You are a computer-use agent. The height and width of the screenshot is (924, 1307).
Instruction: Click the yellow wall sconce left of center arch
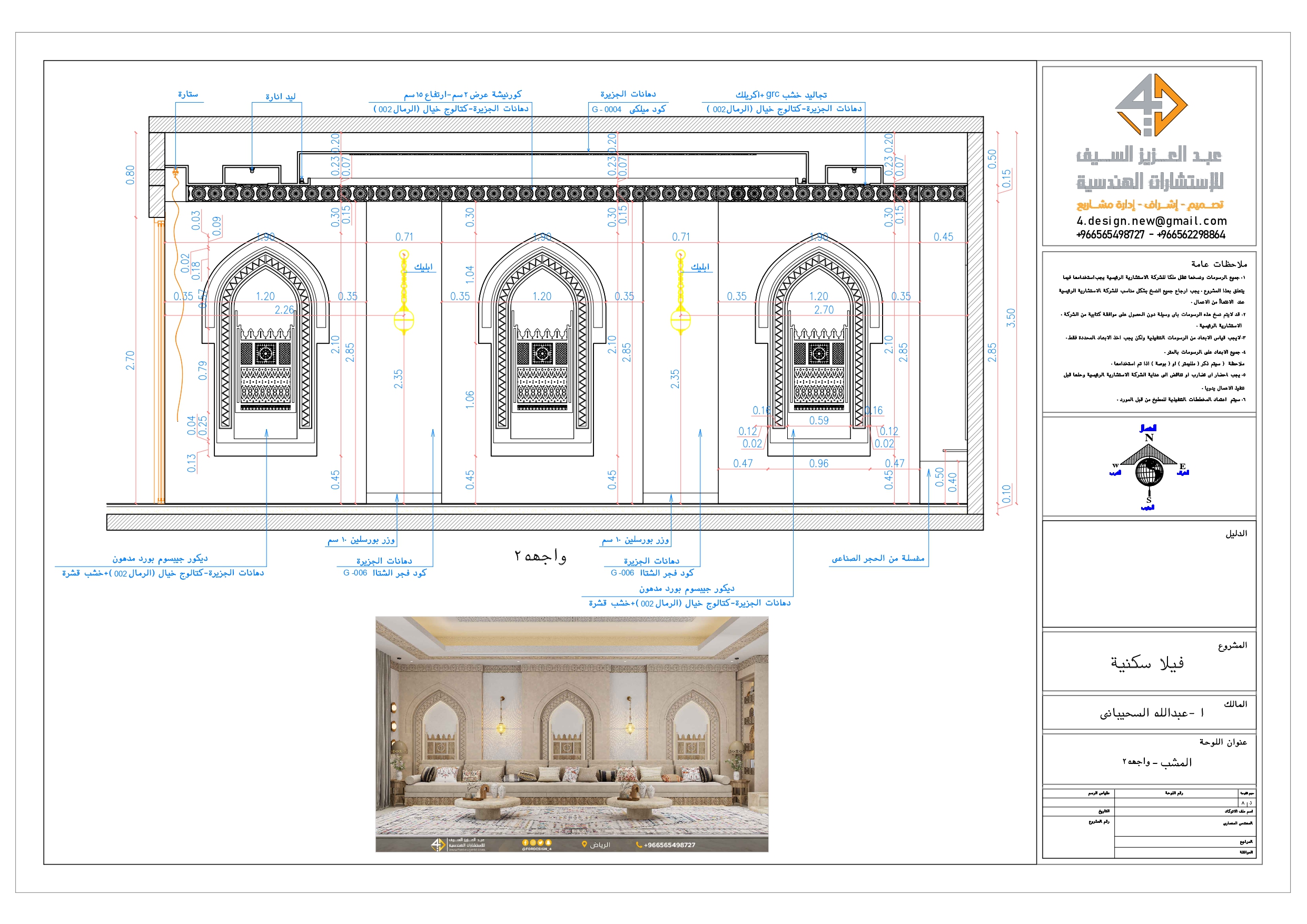[403, 292]
